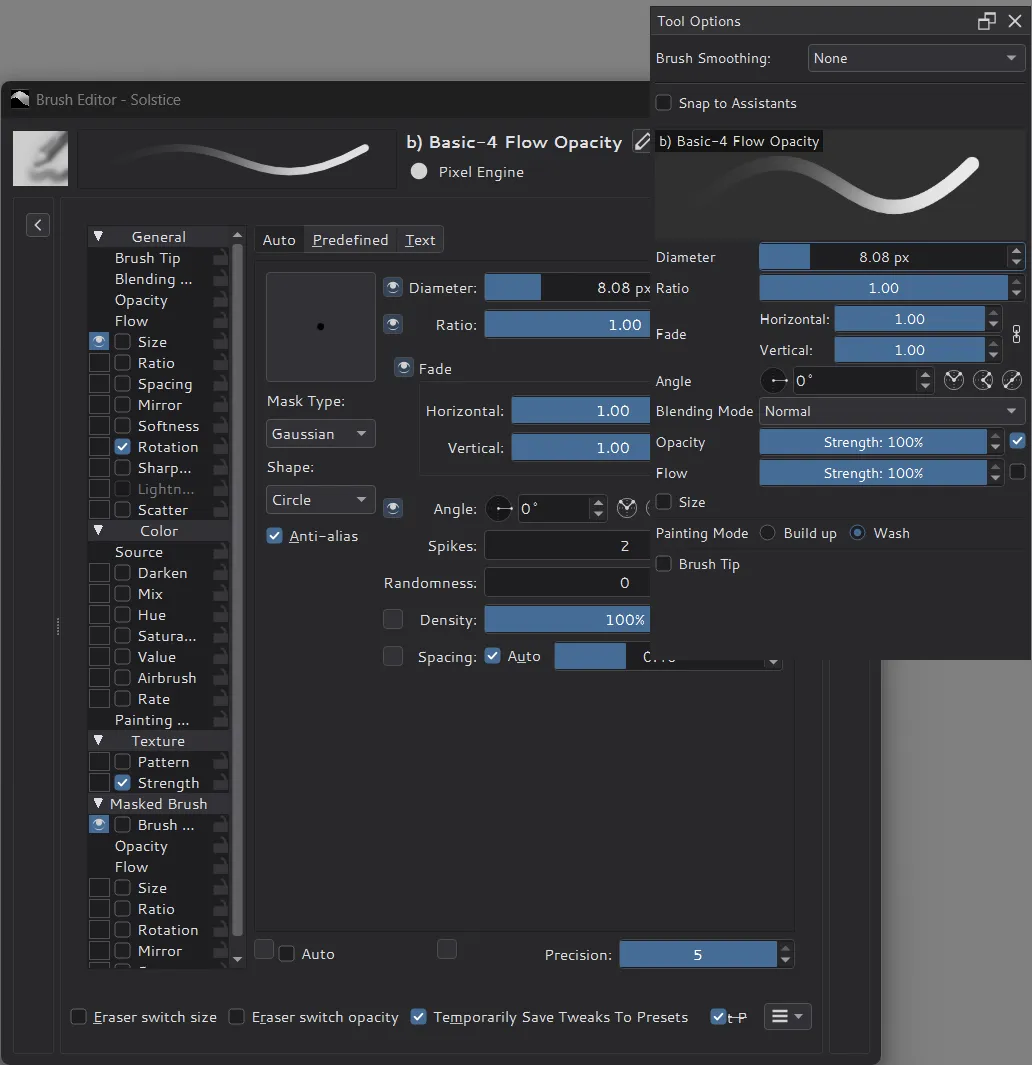
Task: Click the rename brush pencil icon
Action: [641, 141]
